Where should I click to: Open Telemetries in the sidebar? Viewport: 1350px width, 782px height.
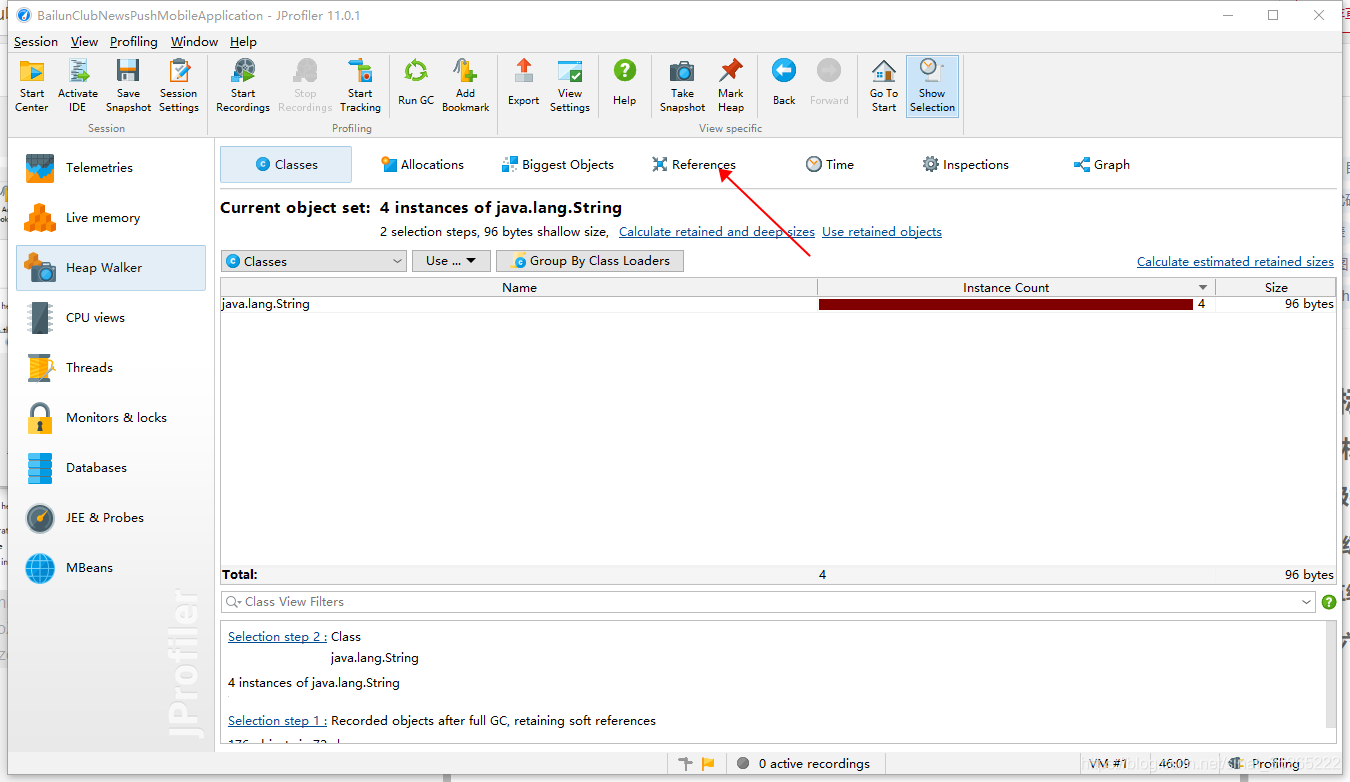[x=111, y=168]
